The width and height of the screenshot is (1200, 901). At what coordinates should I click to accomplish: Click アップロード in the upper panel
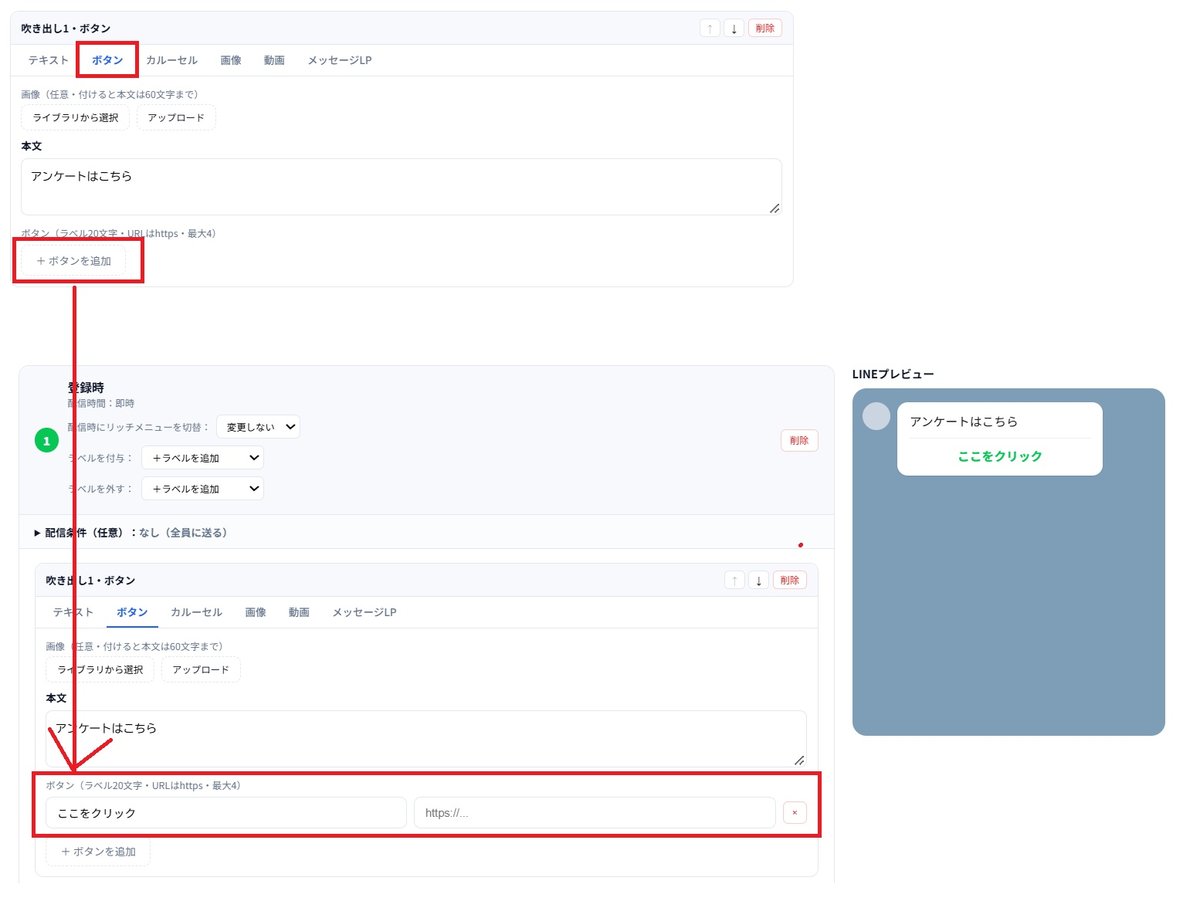tap(176, 118)
